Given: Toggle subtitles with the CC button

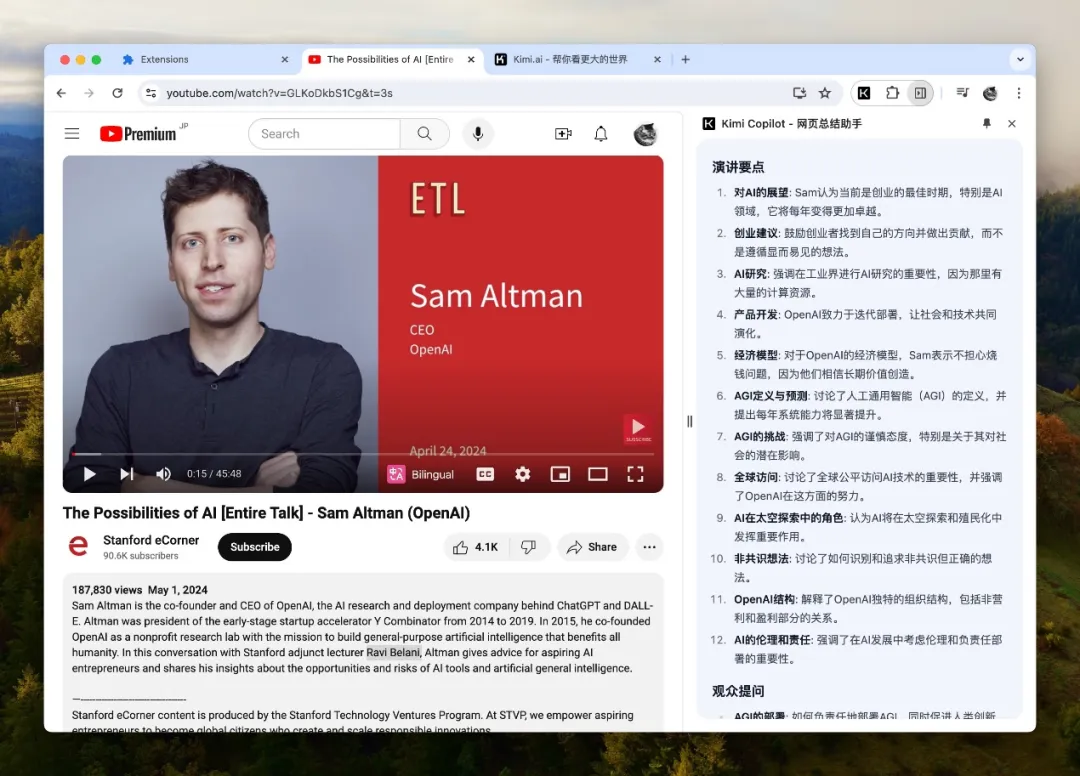Looking at the screenshot, I should (x=484, y=474).
